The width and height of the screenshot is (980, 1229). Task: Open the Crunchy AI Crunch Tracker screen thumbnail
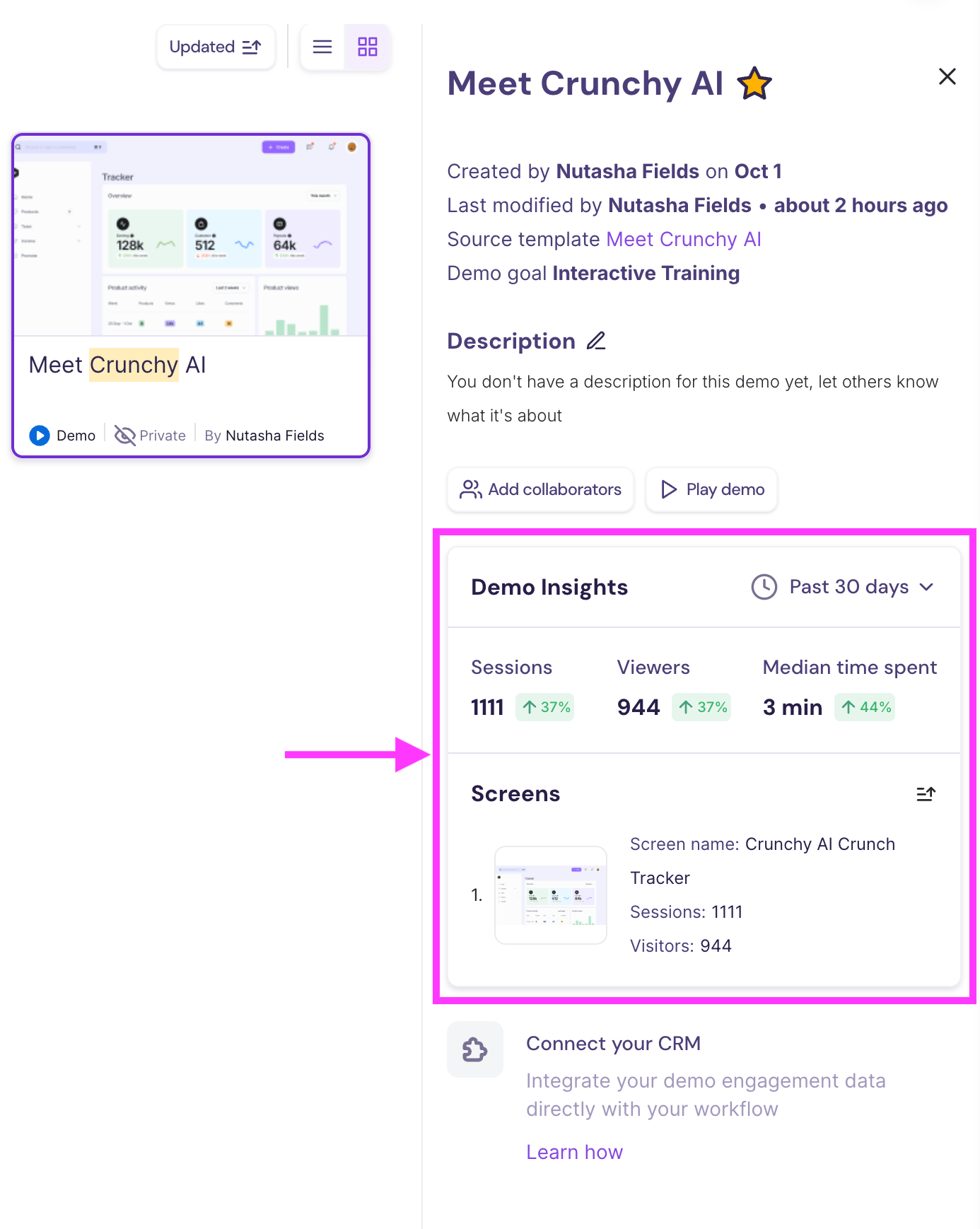coord(551,895)
